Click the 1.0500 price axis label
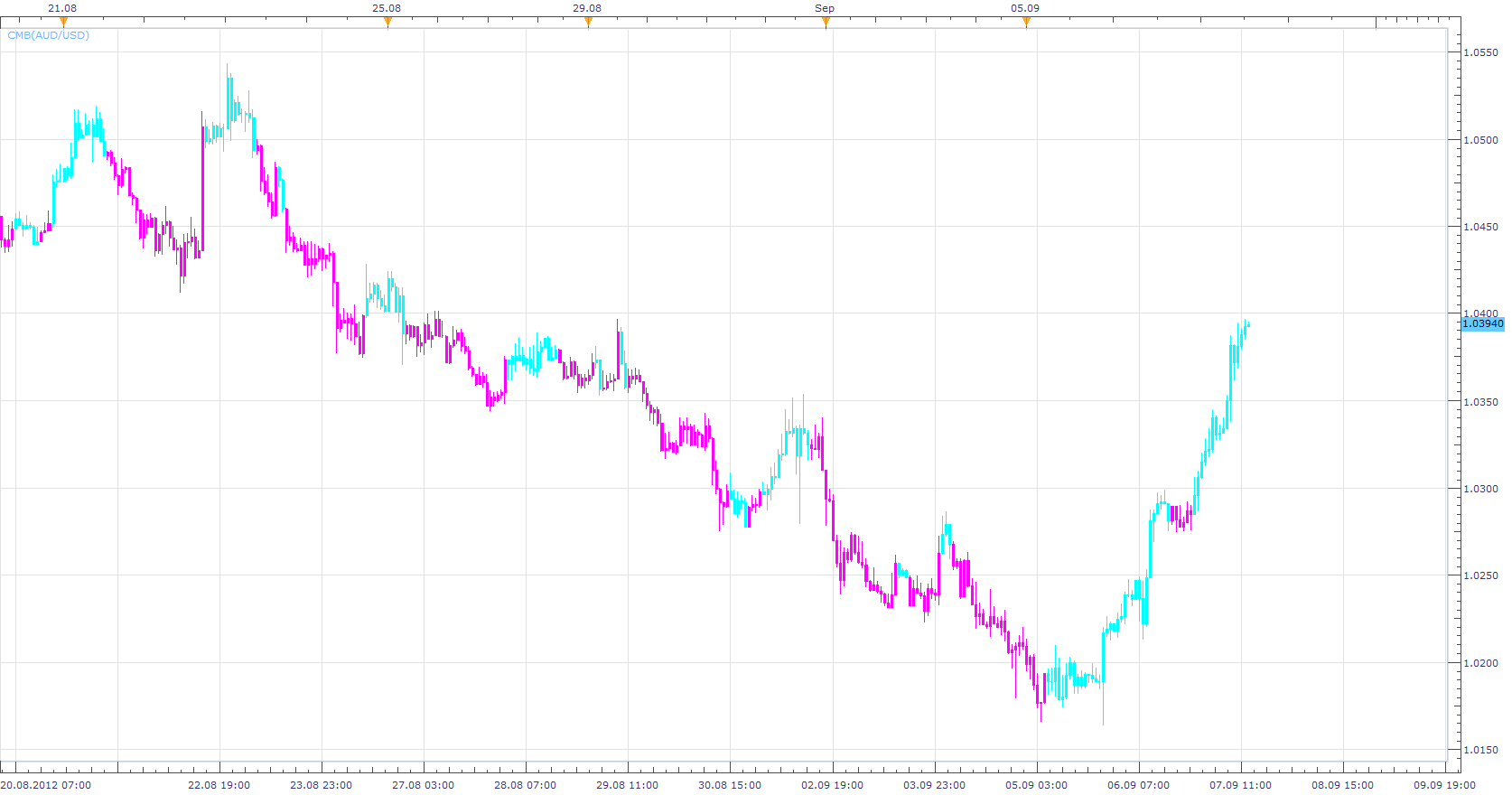 (1480, 140)
